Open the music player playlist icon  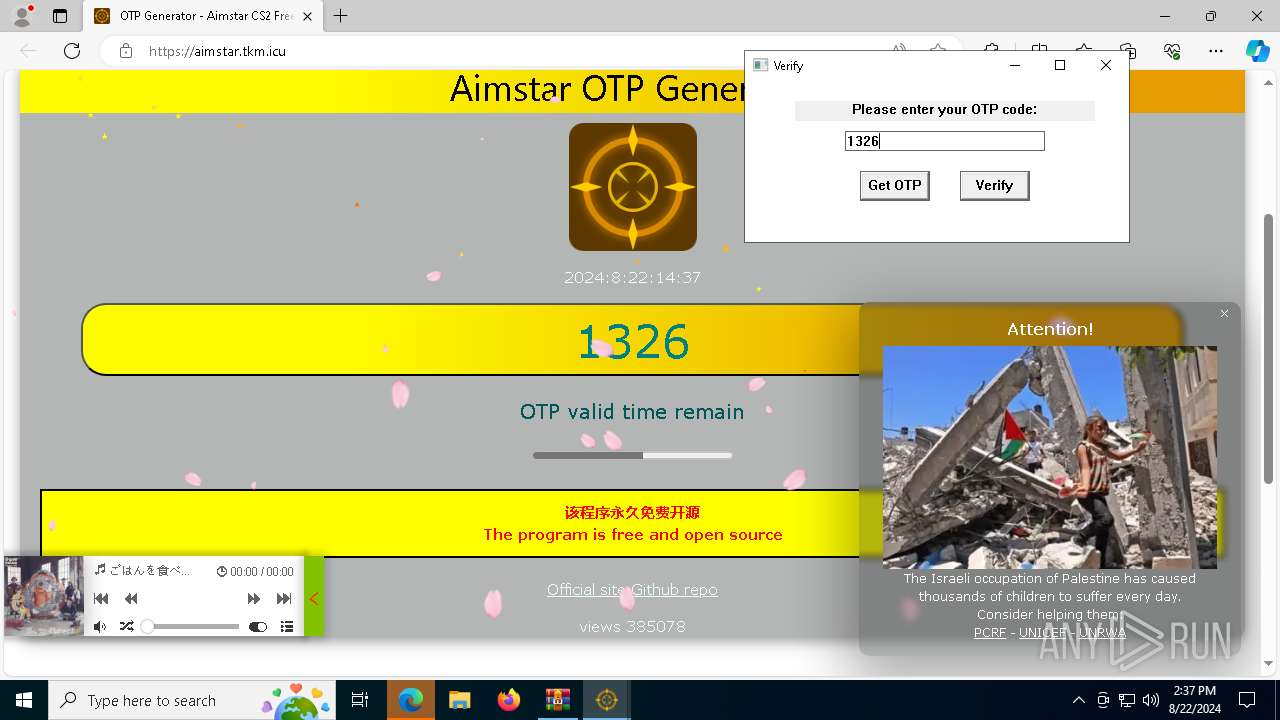point(287,627)
